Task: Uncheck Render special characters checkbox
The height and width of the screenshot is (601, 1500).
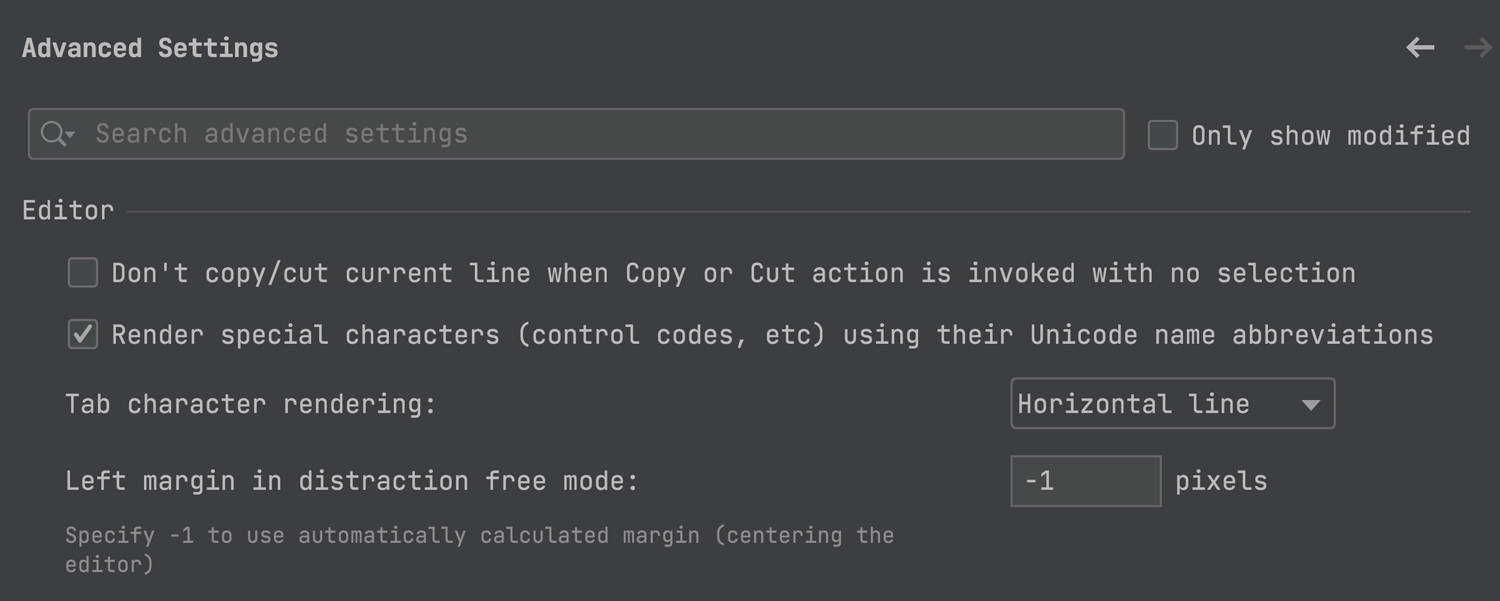Action: pyautogui.click(x=83, y=334)
